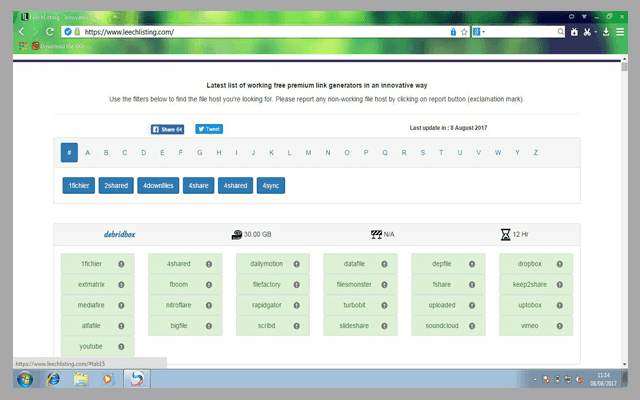Report turbobit via exclamation icon
The width and height of the screenshot is (640, 400).
tap(384, 305)
